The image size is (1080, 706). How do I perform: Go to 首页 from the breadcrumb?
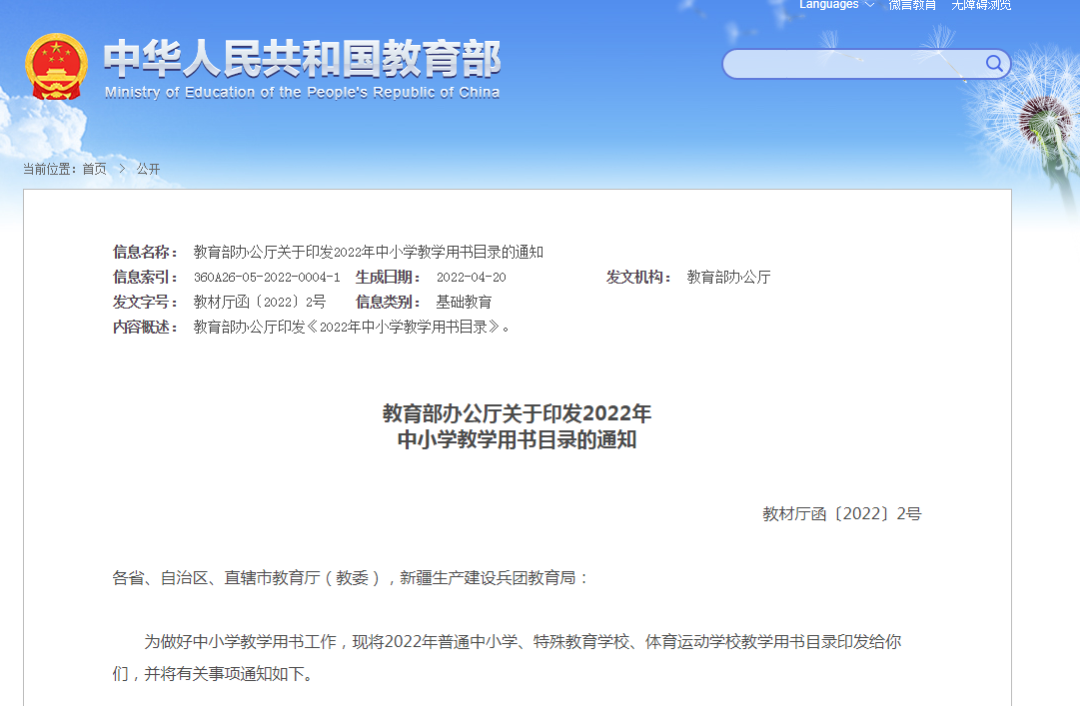point(93,168)
